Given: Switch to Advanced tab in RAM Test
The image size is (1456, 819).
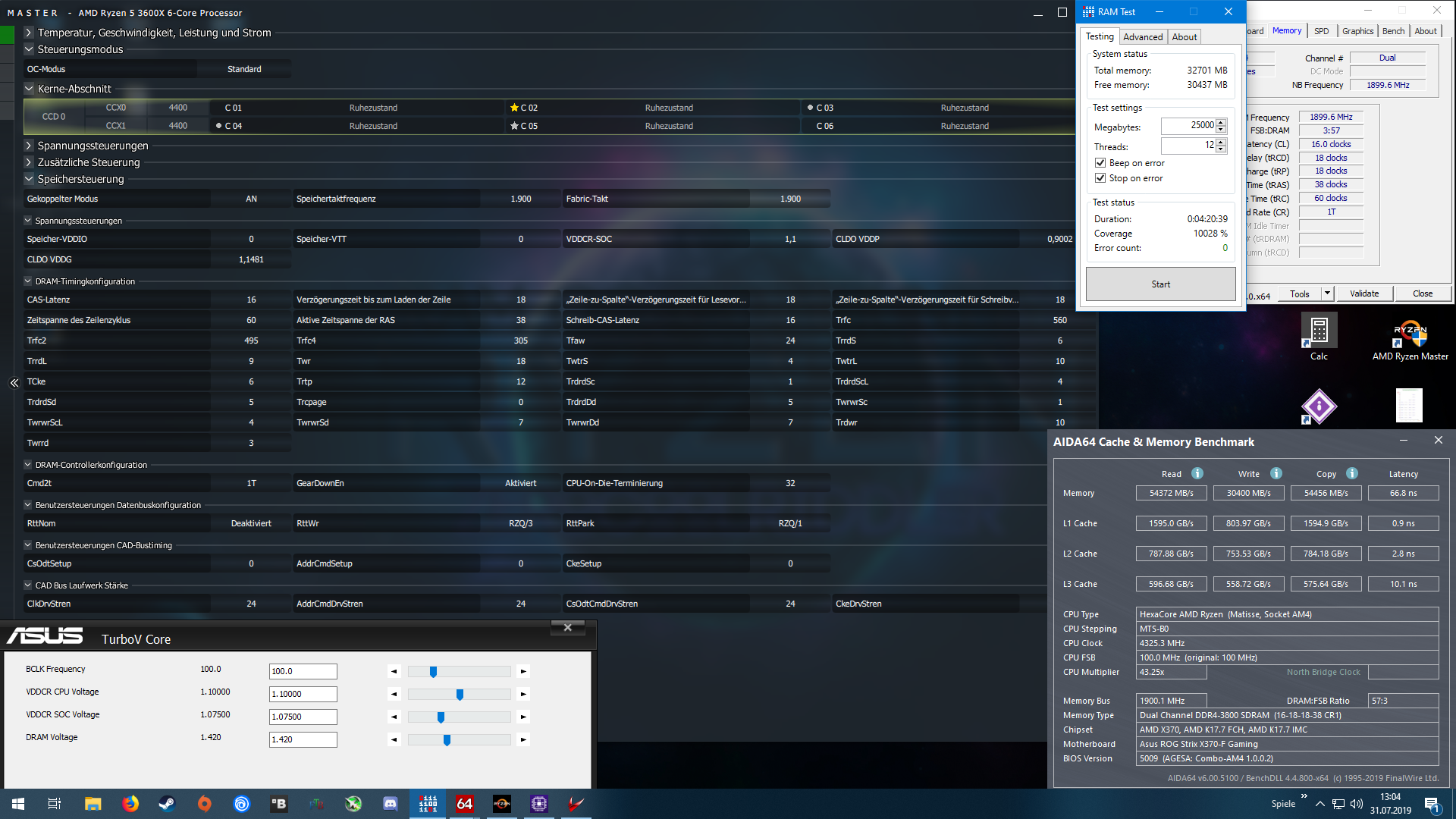Looking at the screenshot, I should tap(1143, 37).
